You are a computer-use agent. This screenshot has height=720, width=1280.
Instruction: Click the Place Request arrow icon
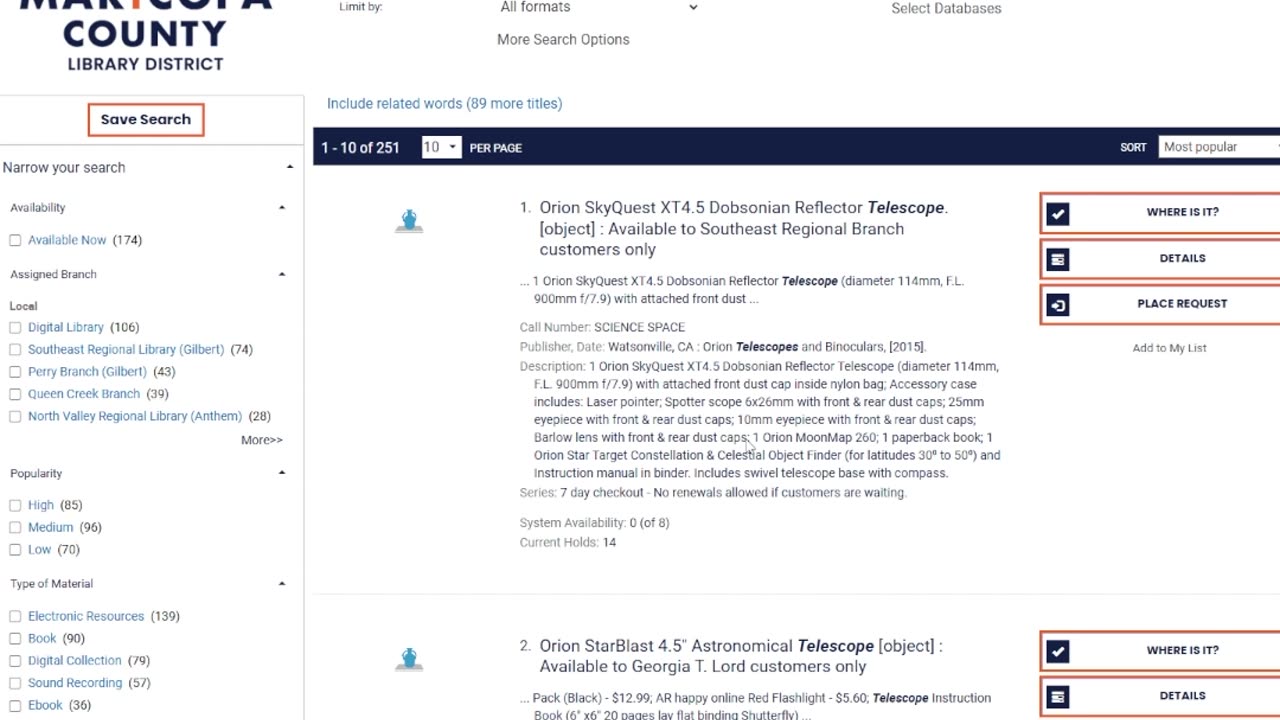(1058, 305)
